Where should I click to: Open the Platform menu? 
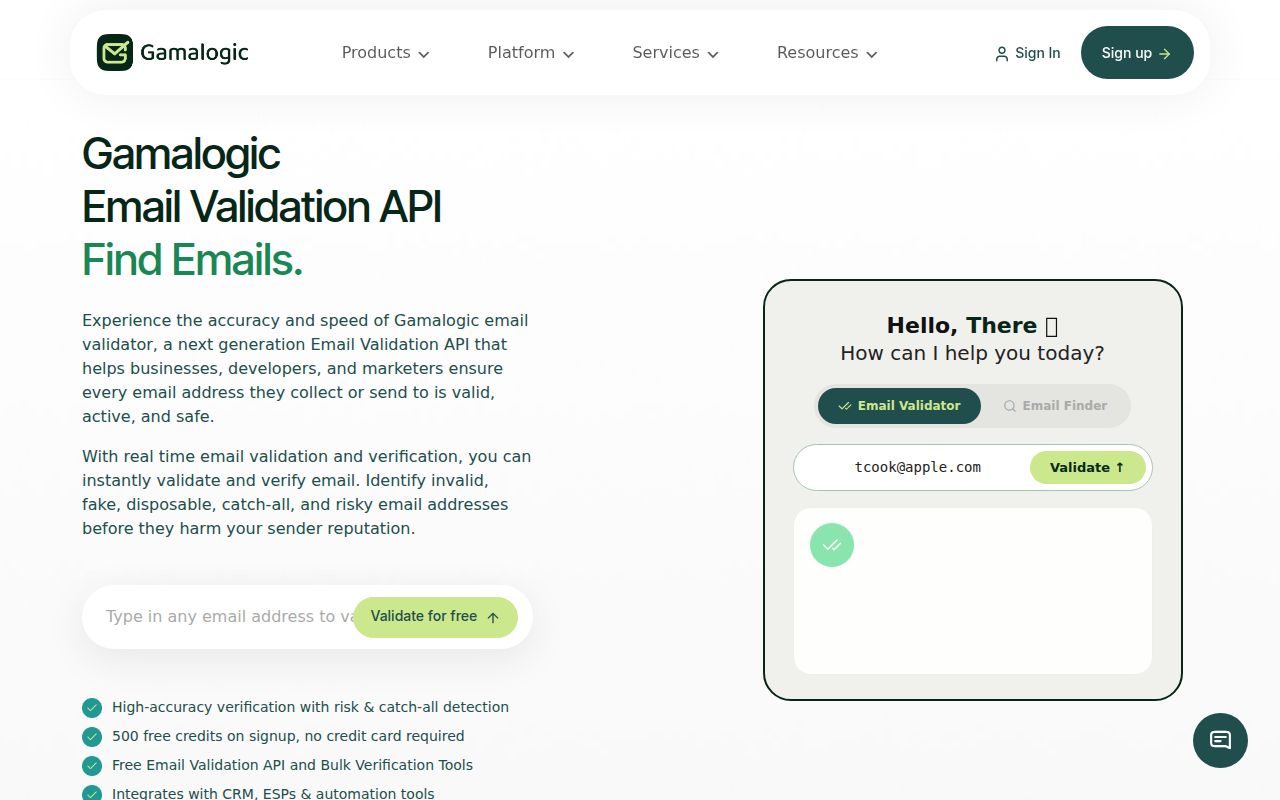(531, 53)
